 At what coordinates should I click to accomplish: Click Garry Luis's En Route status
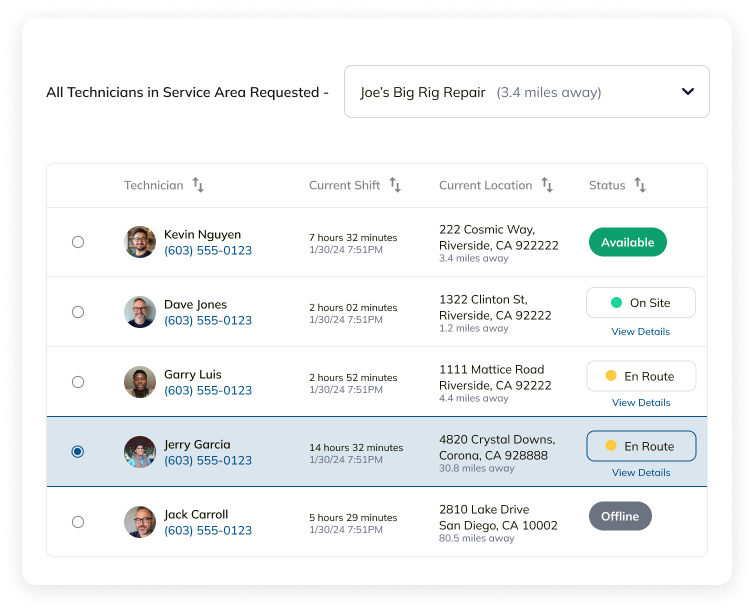pos(640,376)
